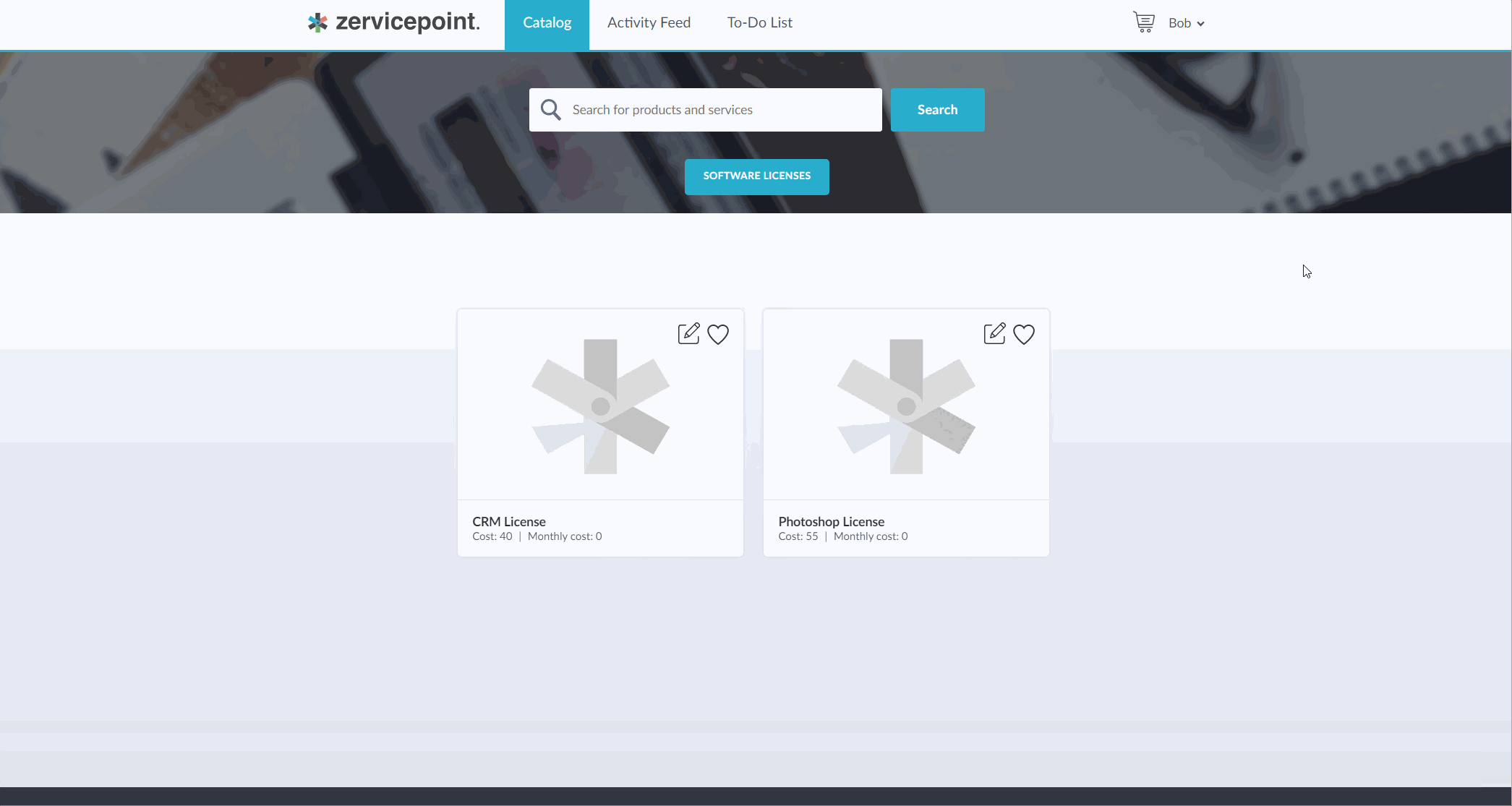
Task: Click the Photoshop License title
Action: pos(831,521)
